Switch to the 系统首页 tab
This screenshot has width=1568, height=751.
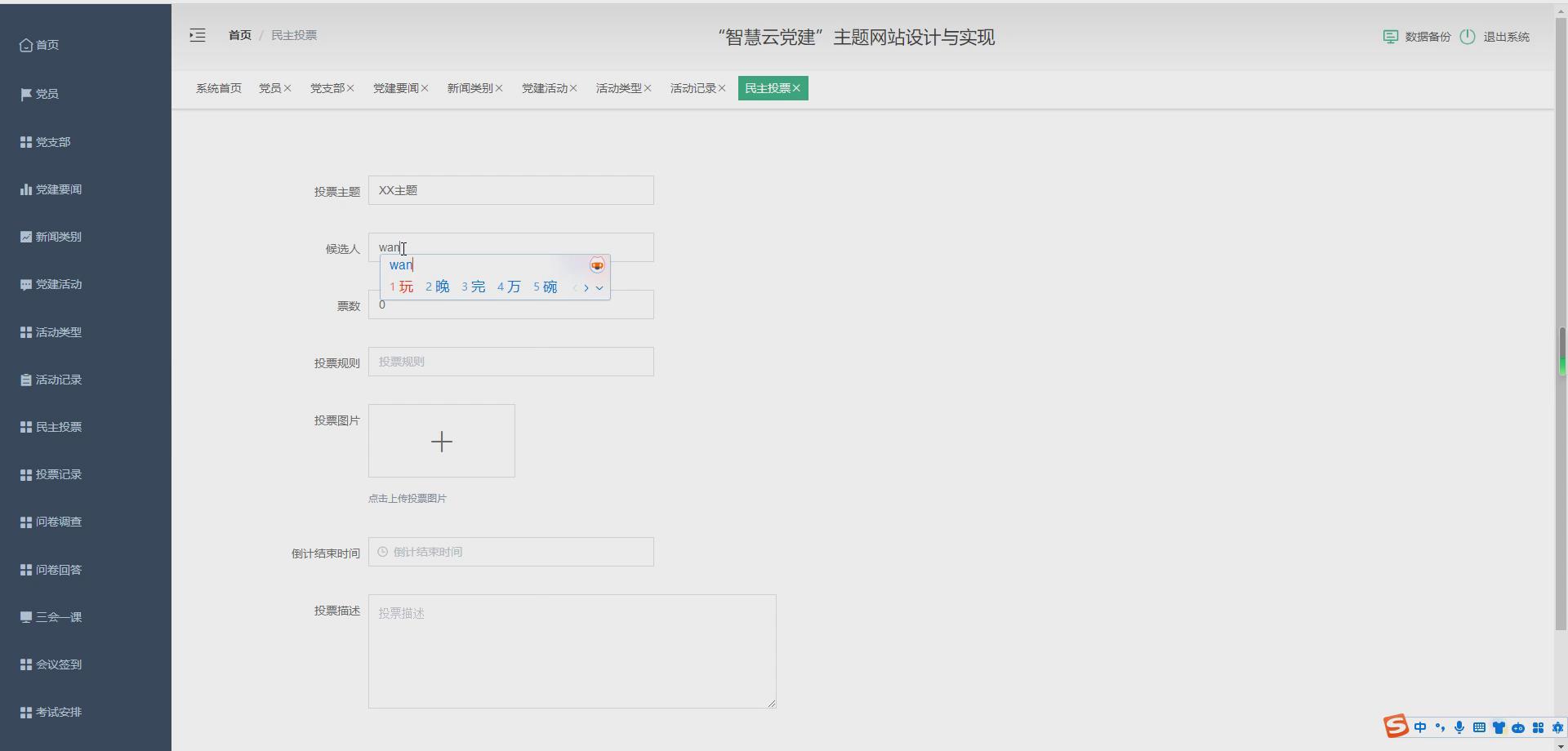(x=219, y=88)
